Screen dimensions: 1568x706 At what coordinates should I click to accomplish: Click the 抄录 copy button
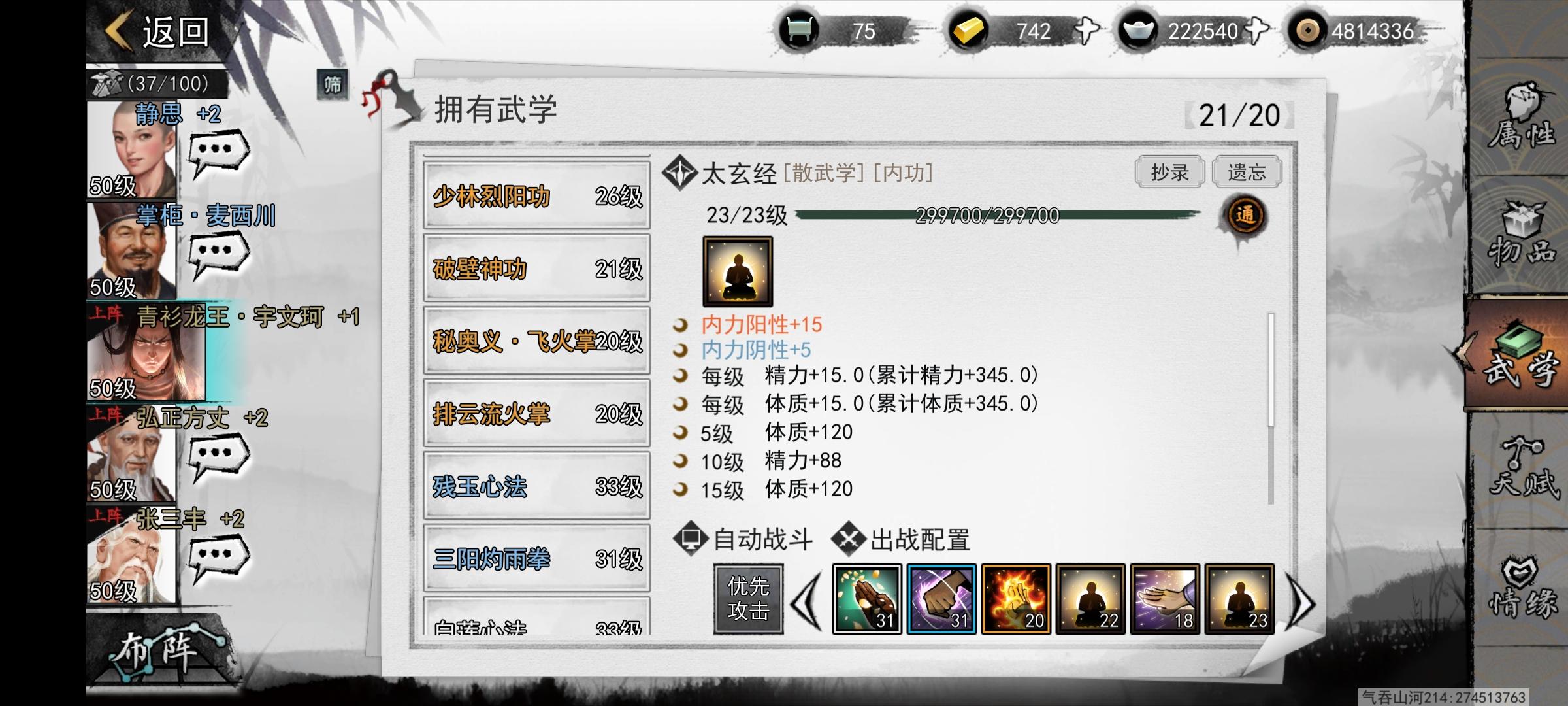click(1169, 173)
